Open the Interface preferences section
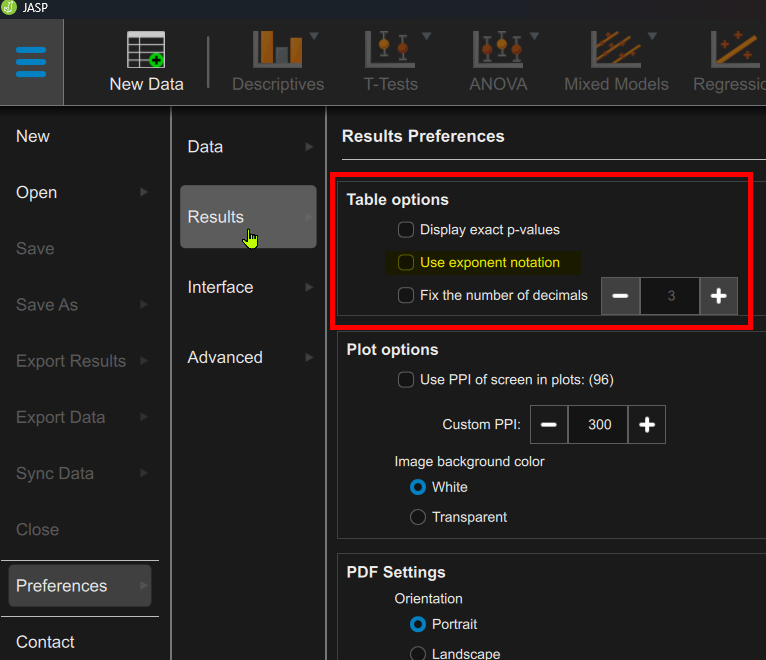The height and width of the screenshot is (660, 766). pyautogui.click(x=248, y=287)
